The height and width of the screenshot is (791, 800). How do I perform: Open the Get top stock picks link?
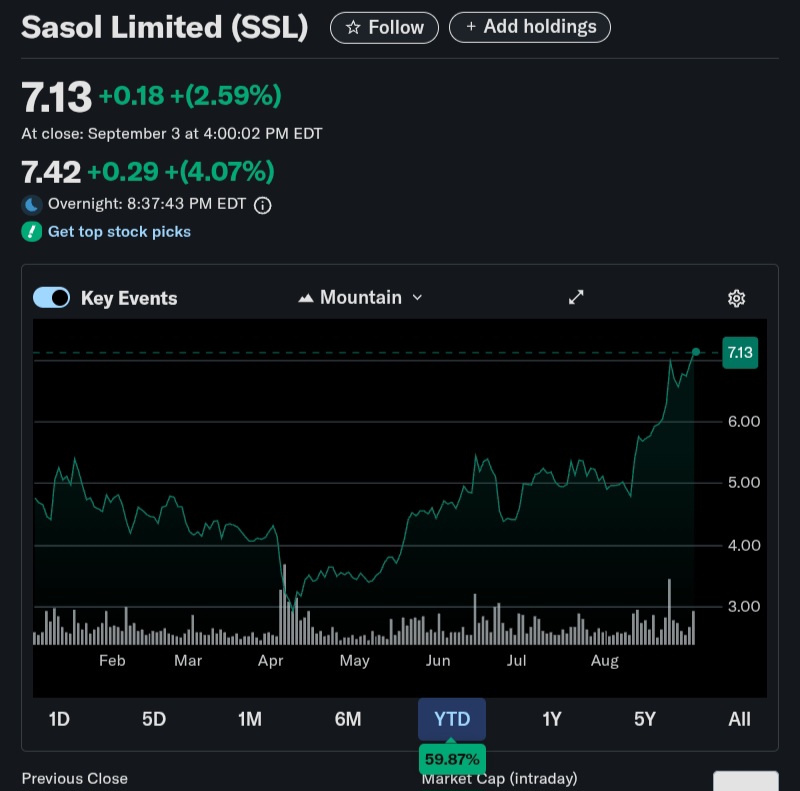[119, 232]
